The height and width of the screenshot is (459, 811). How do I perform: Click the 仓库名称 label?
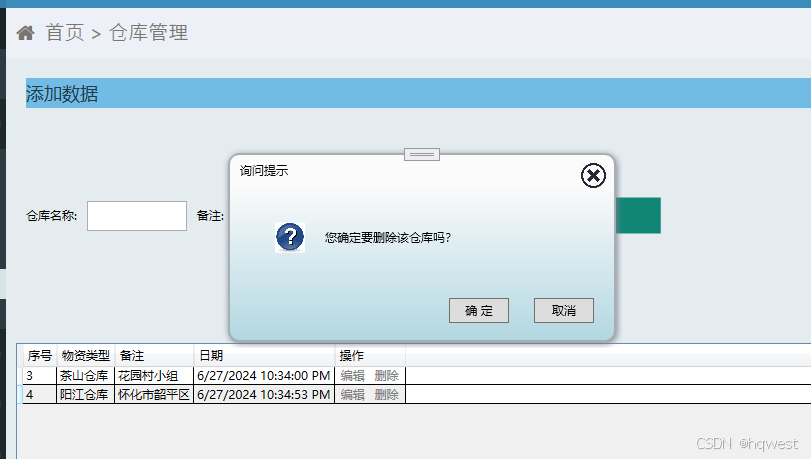click(51, 216)
